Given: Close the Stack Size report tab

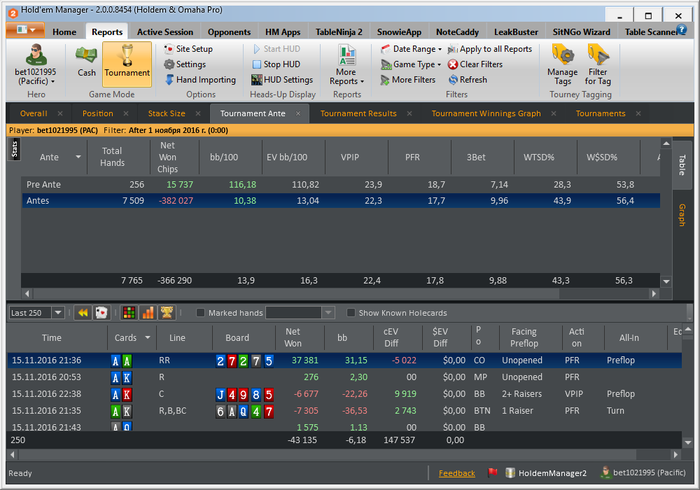Looking at the screenshot, I should click(198, 114).
